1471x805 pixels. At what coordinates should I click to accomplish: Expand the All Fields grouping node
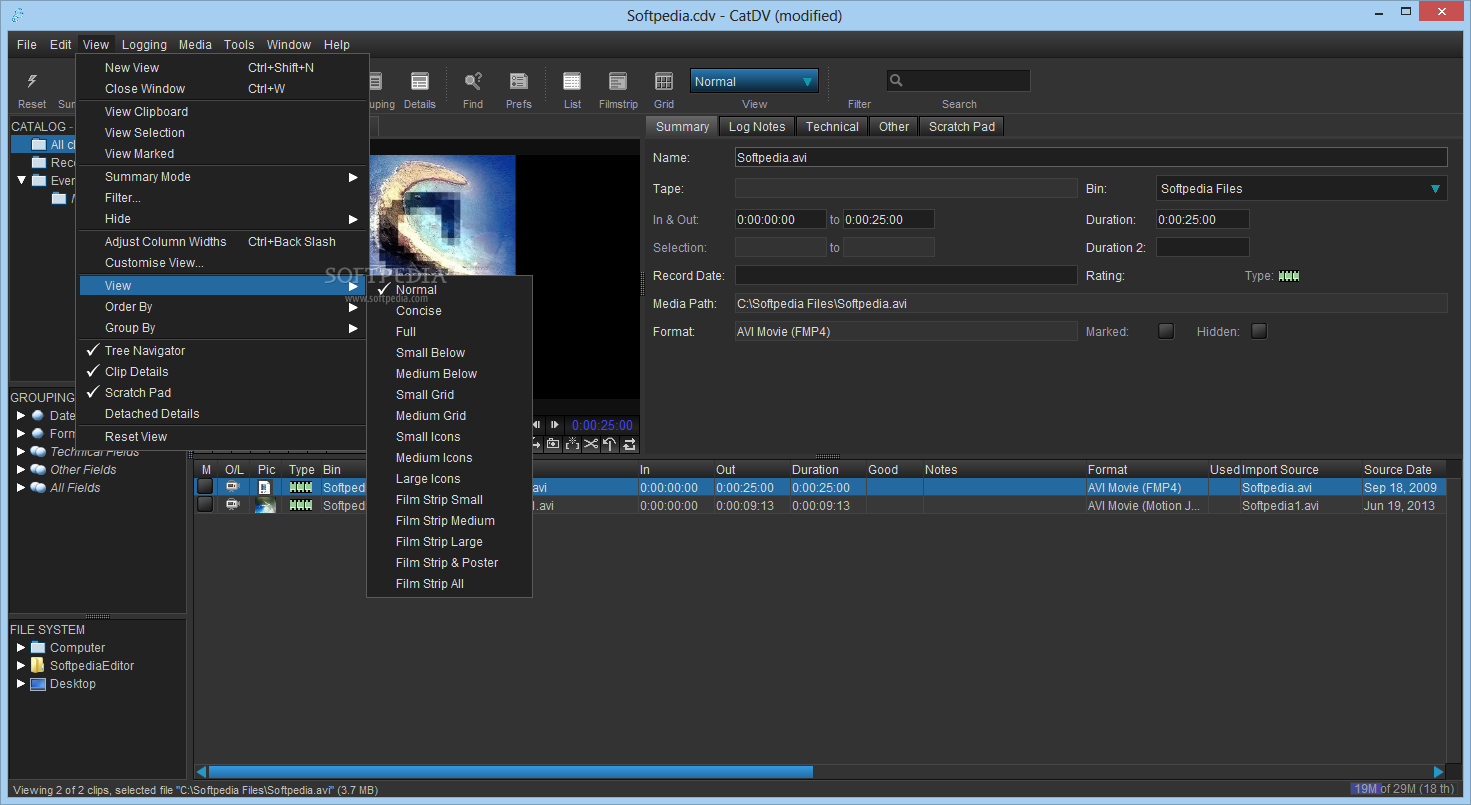click(21, 488)
